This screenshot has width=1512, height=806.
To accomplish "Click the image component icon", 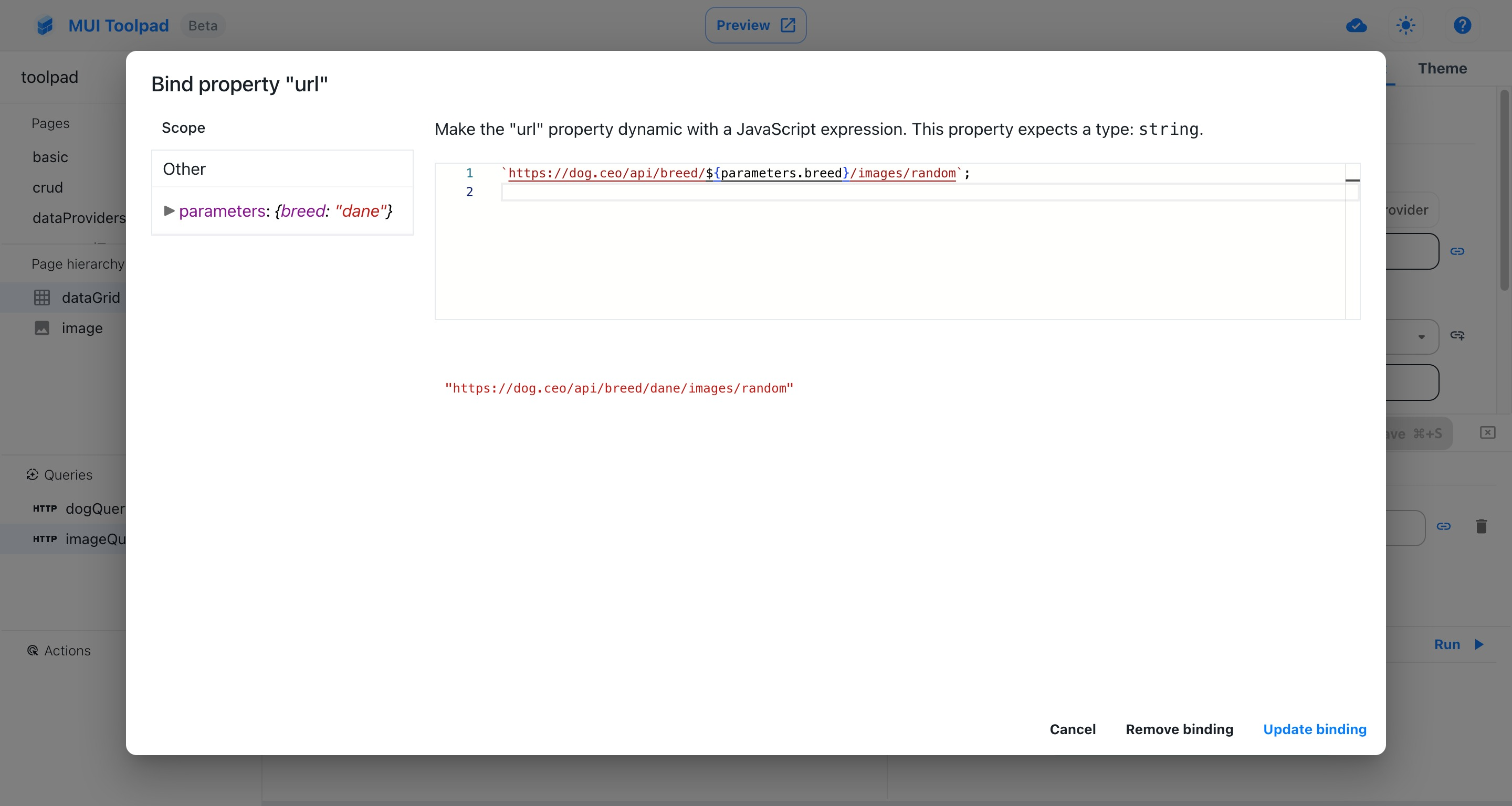I will pos(41,328).
